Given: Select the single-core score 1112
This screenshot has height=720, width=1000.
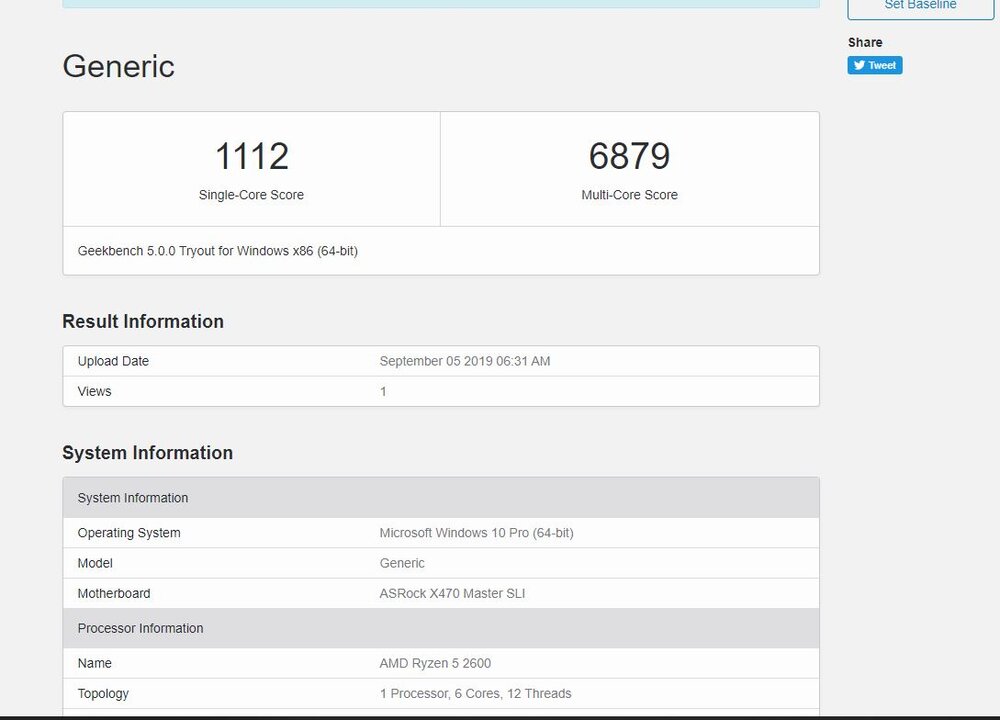Looking at the screenshot, I should (252, 156).
